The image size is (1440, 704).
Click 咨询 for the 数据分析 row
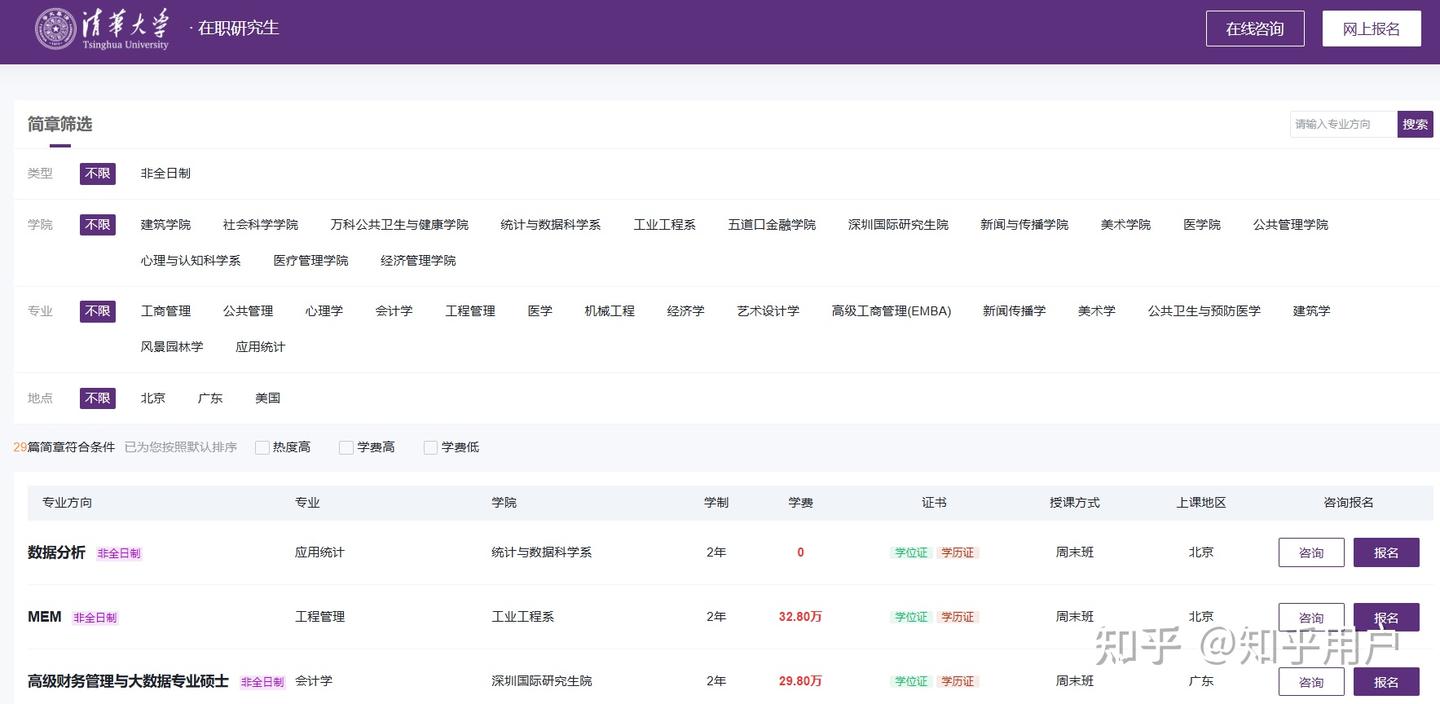[1311, 553]
